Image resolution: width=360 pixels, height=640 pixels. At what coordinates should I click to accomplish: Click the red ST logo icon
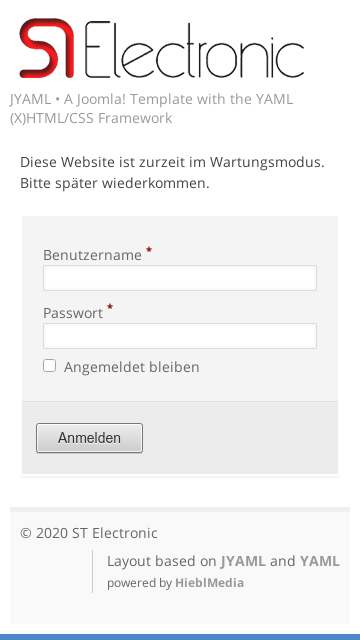tap(47, 48)
